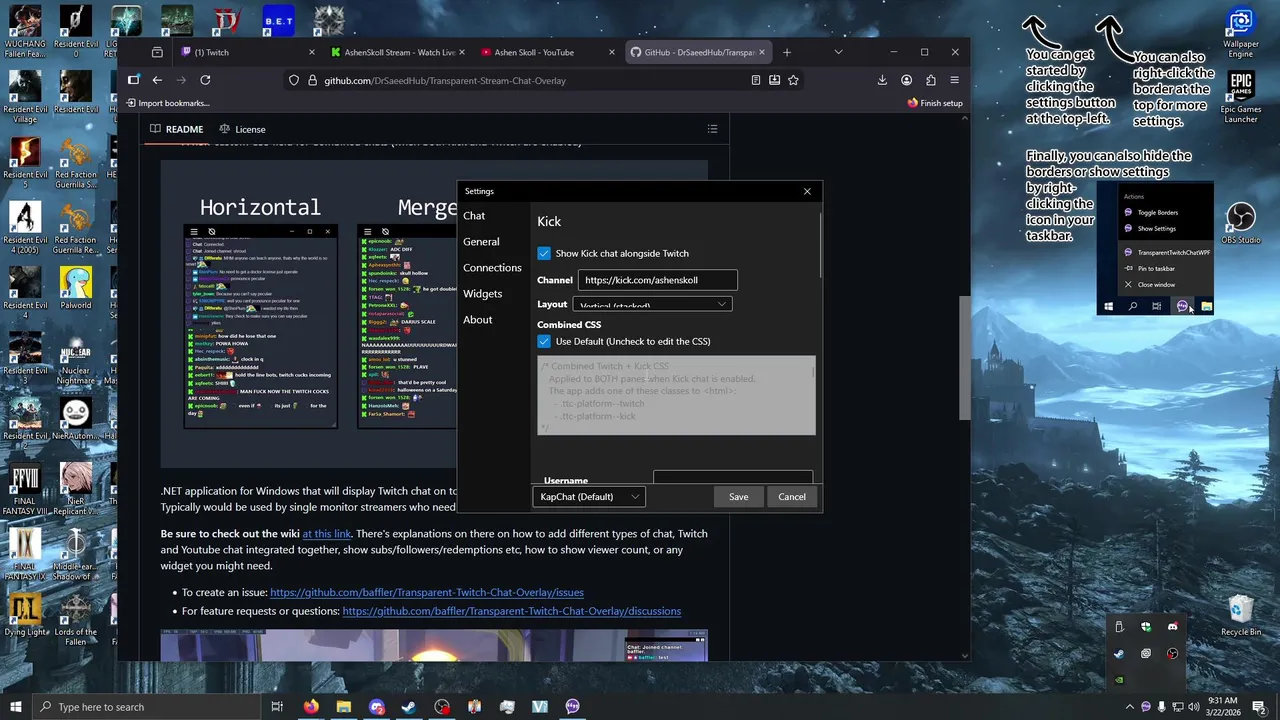Open the wiki 'at this link' hyperlink
Viewport: 1280px width, 720px height.
click(x=327, y=534)
